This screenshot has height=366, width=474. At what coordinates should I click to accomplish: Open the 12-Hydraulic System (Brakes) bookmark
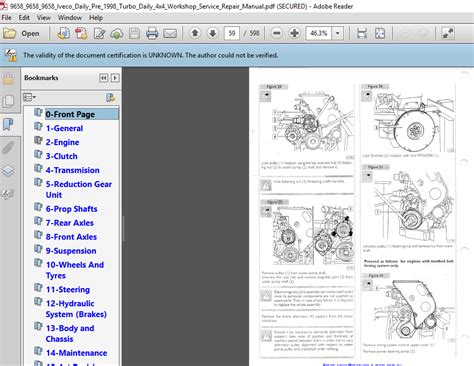click(76, 309)
